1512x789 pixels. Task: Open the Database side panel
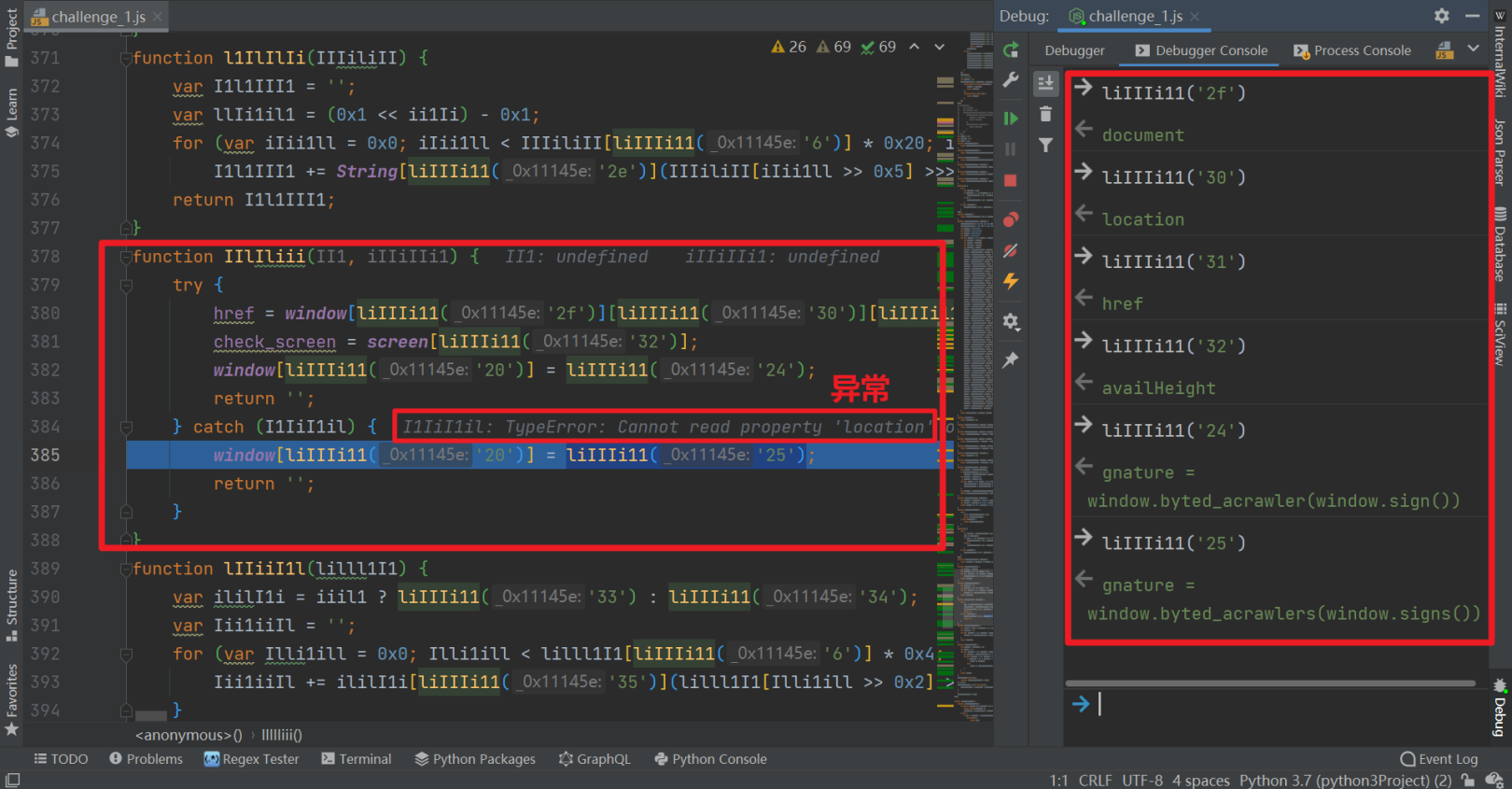click(x=1500, y=245)
